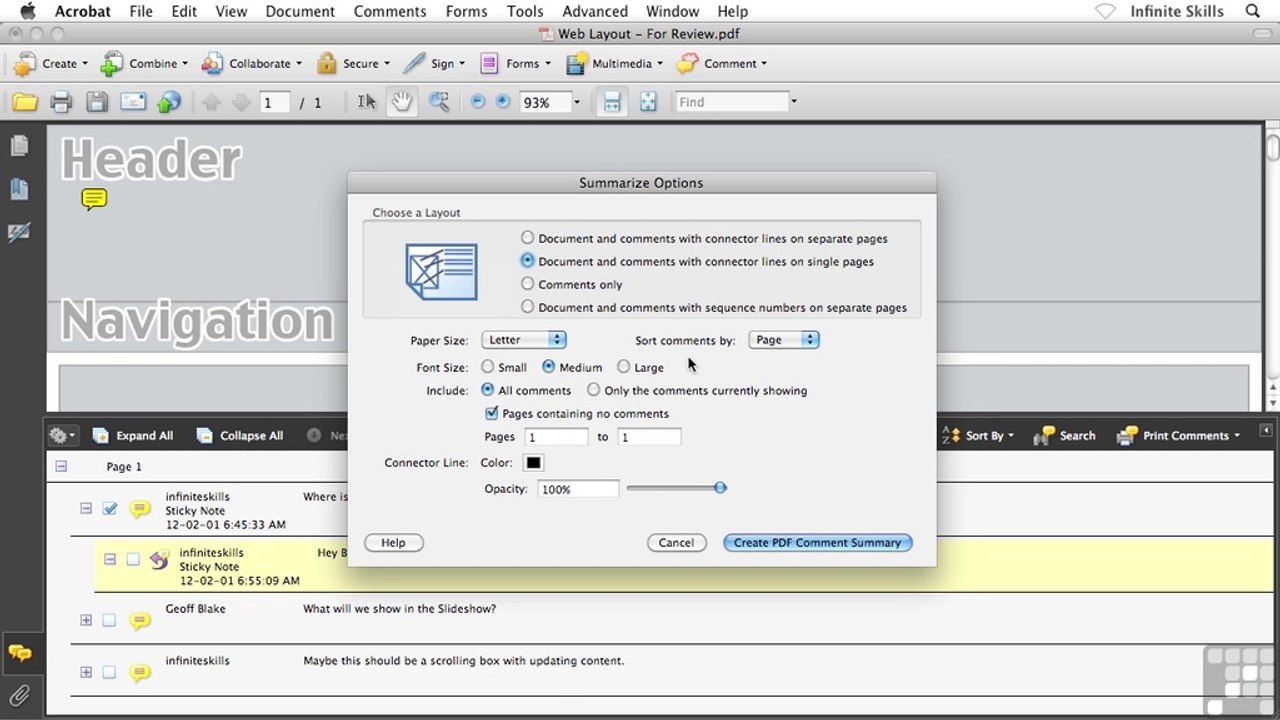This screenshot has width=1280, height=720.
Task: Open Spotlight search magnifier
Action: point(1253,11)
